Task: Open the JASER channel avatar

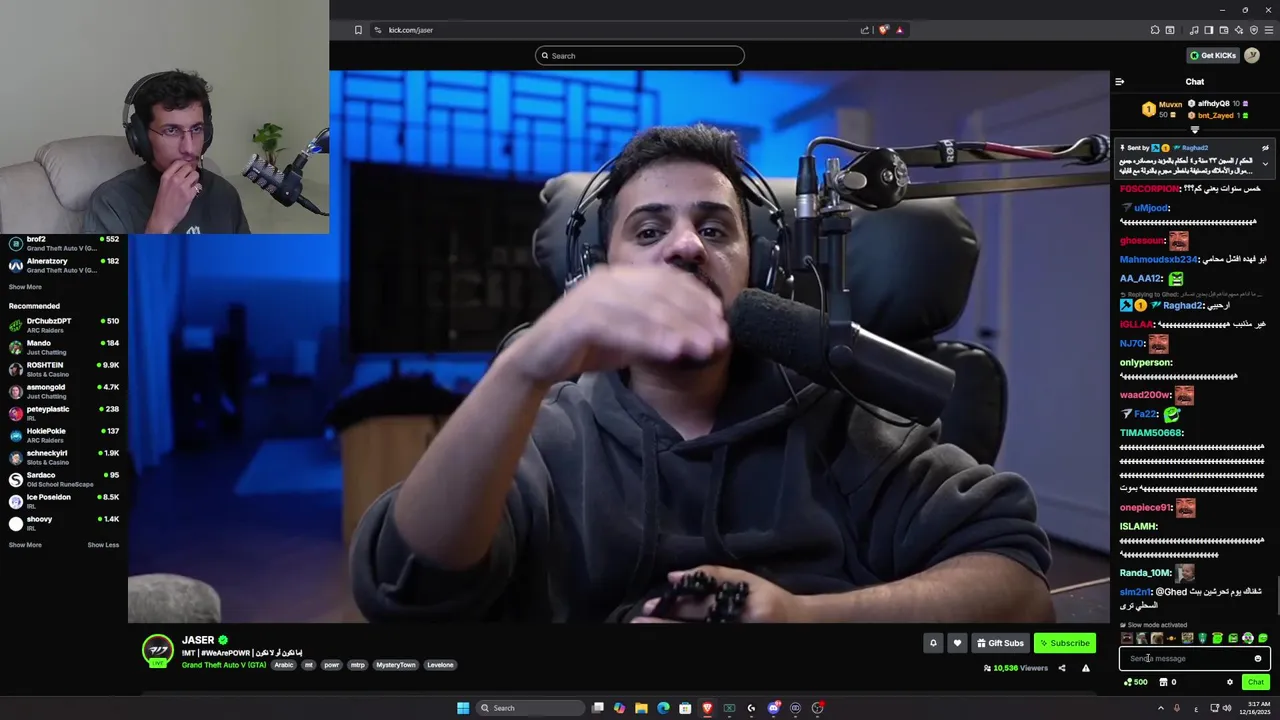Action: 158,650
